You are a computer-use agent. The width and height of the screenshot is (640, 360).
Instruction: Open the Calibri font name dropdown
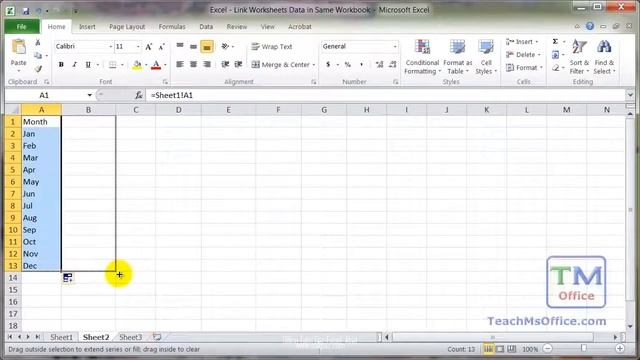110,47
